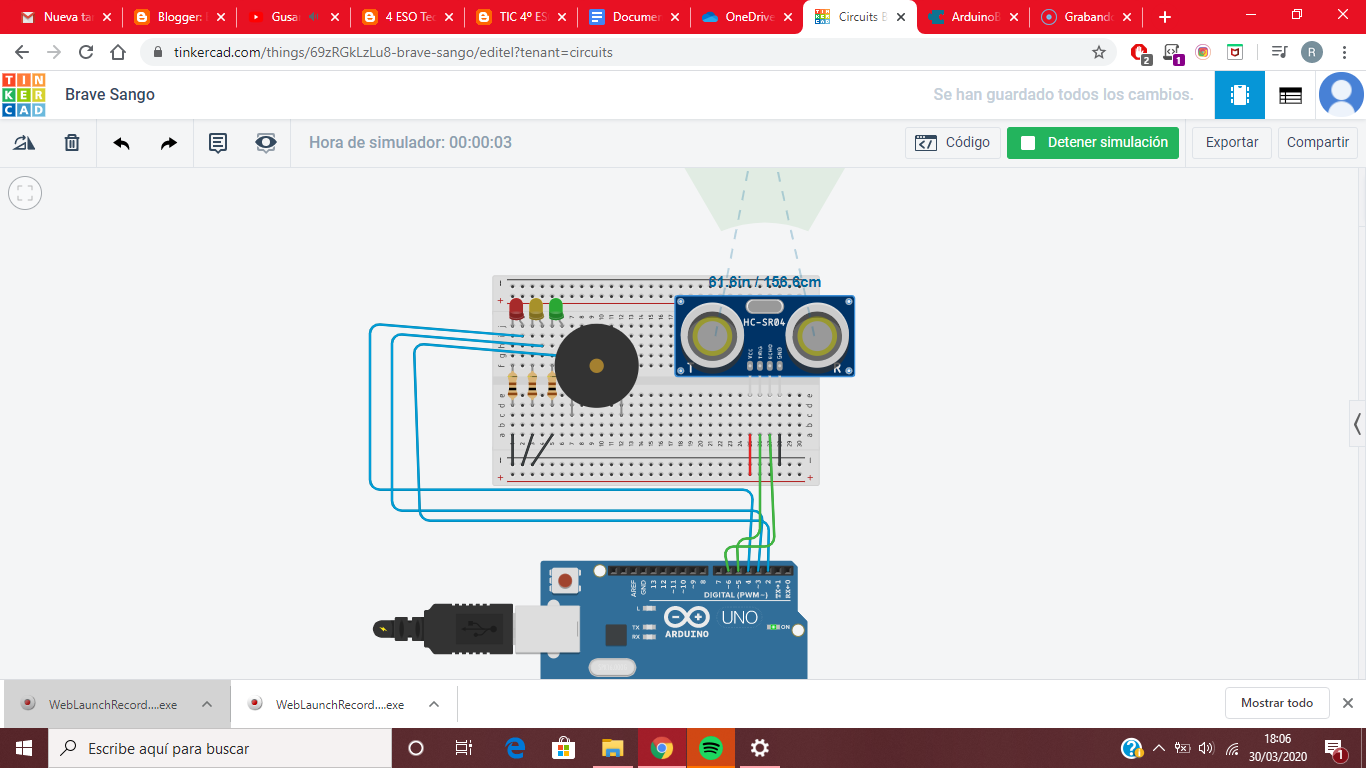
Task: Open the notification center icon
Action: coord(1335,748)
